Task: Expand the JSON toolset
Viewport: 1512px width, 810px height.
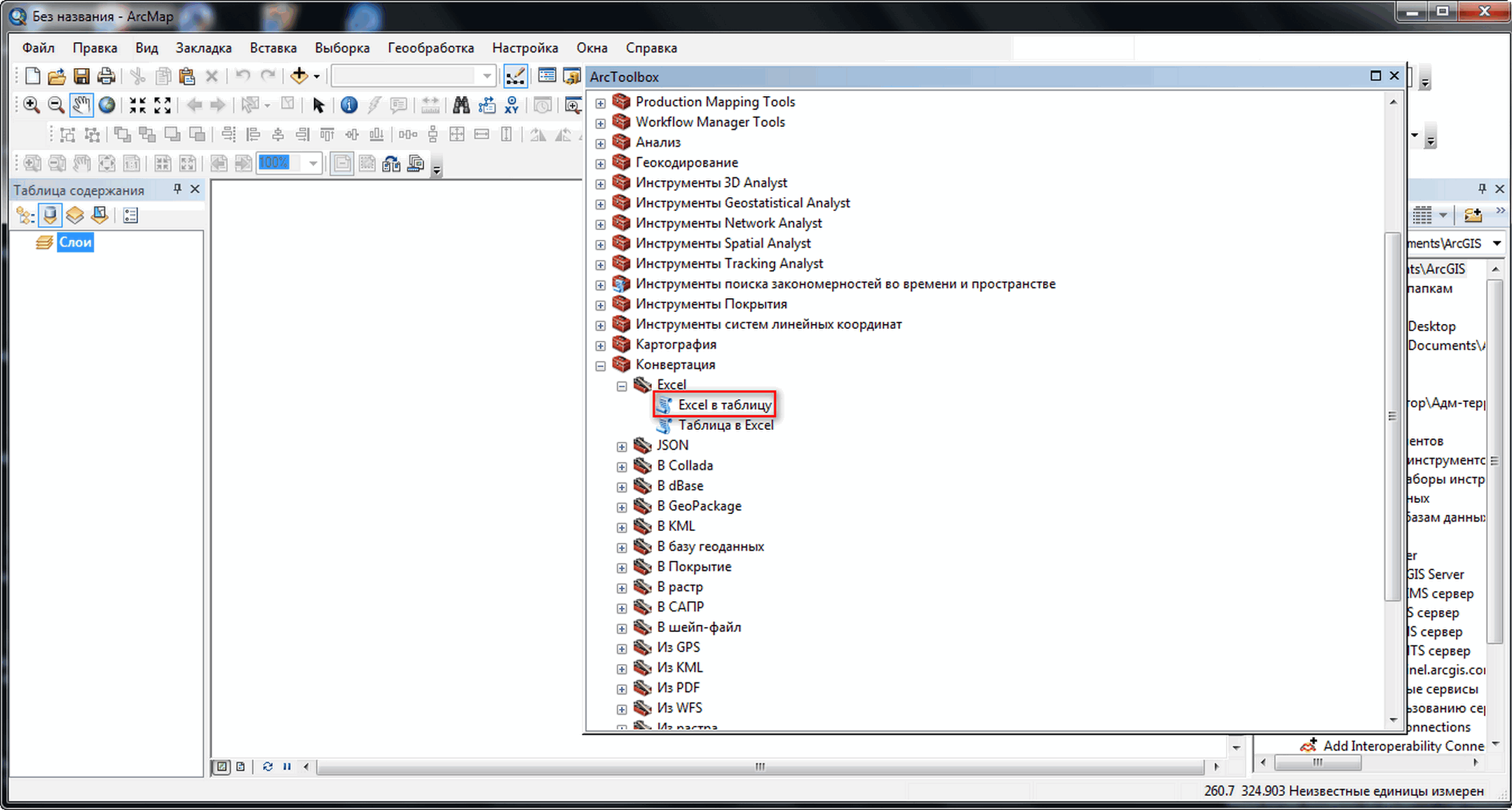Action: tap(622, 446)
